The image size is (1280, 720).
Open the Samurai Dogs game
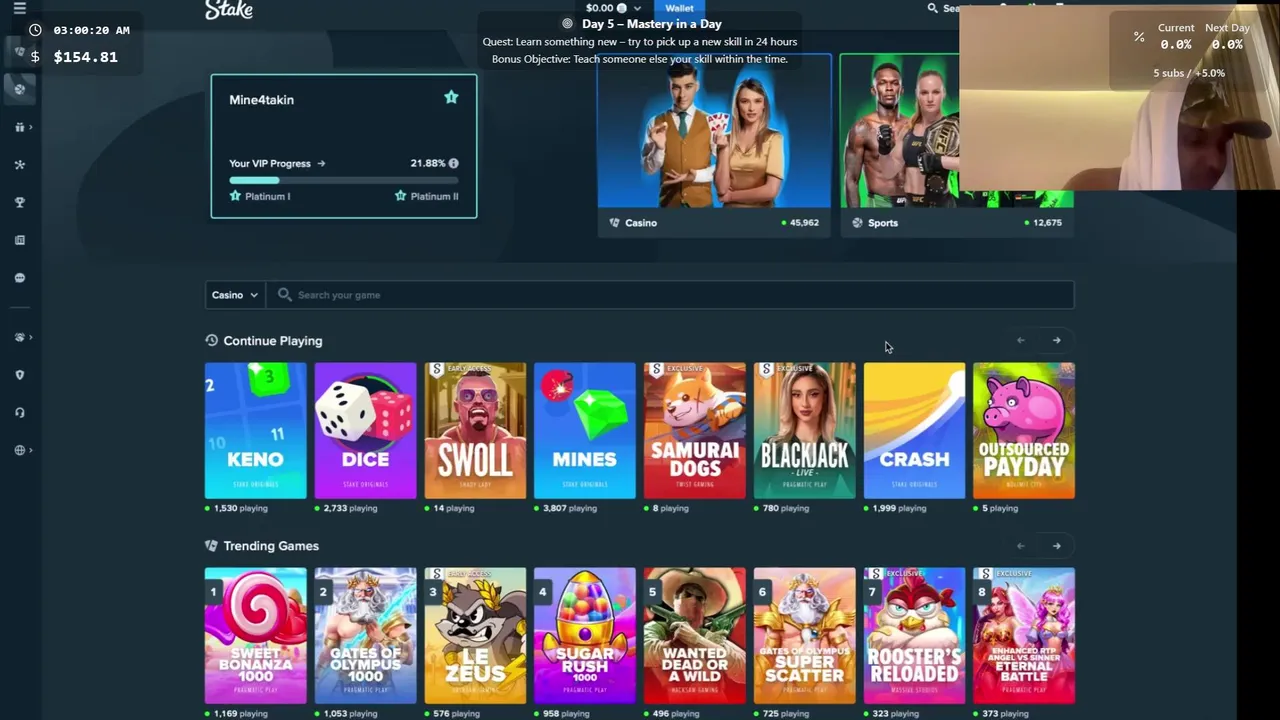point(695,430)
